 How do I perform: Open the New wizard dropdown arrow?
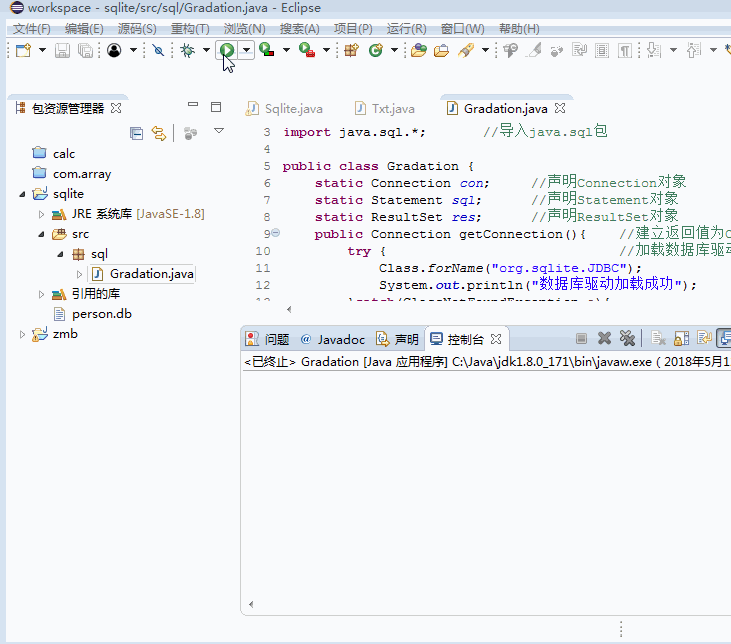(42, 50)
